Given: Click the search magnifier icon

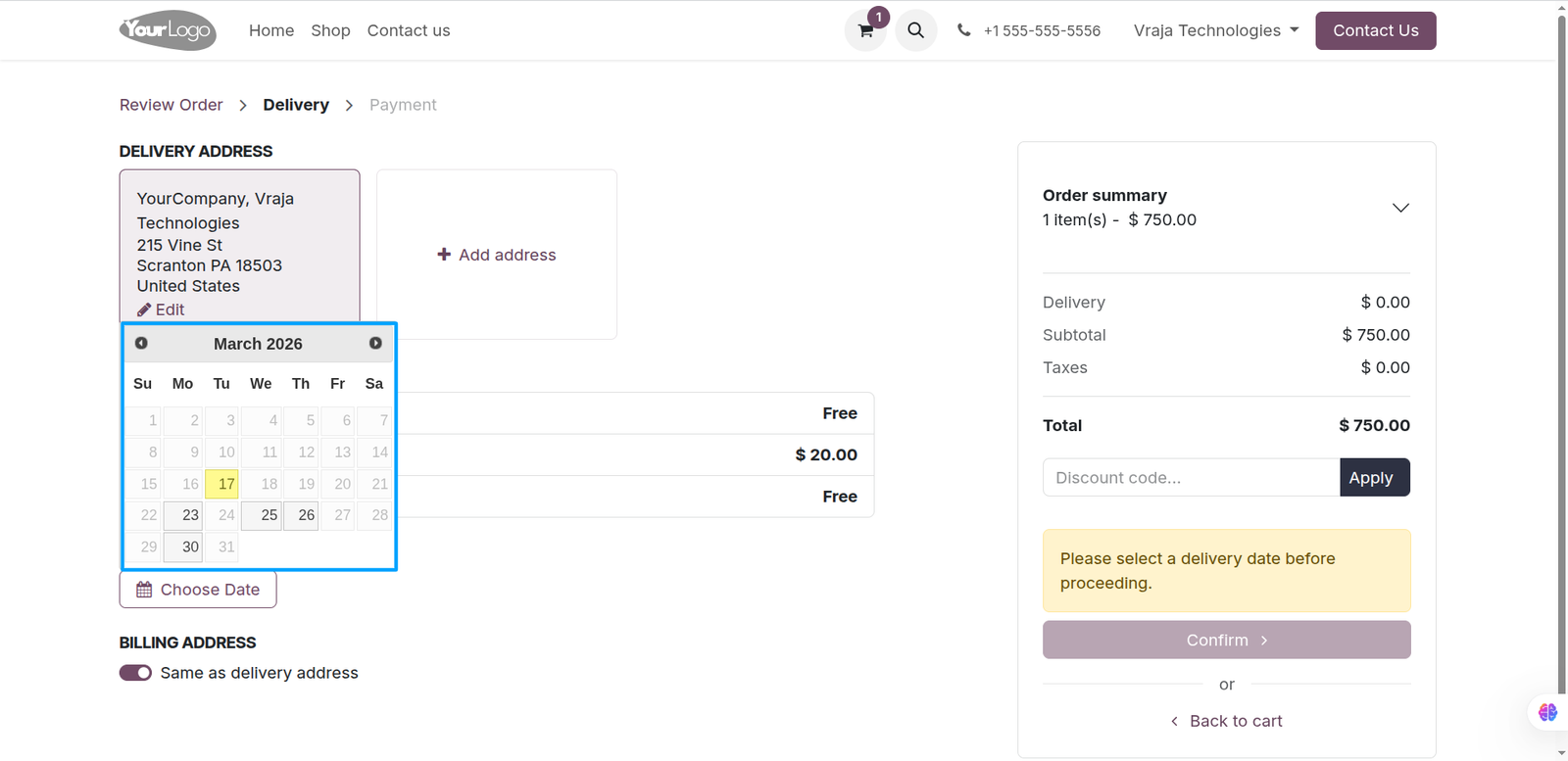Looking at the screenshot, I should click(x=915, y=30).
